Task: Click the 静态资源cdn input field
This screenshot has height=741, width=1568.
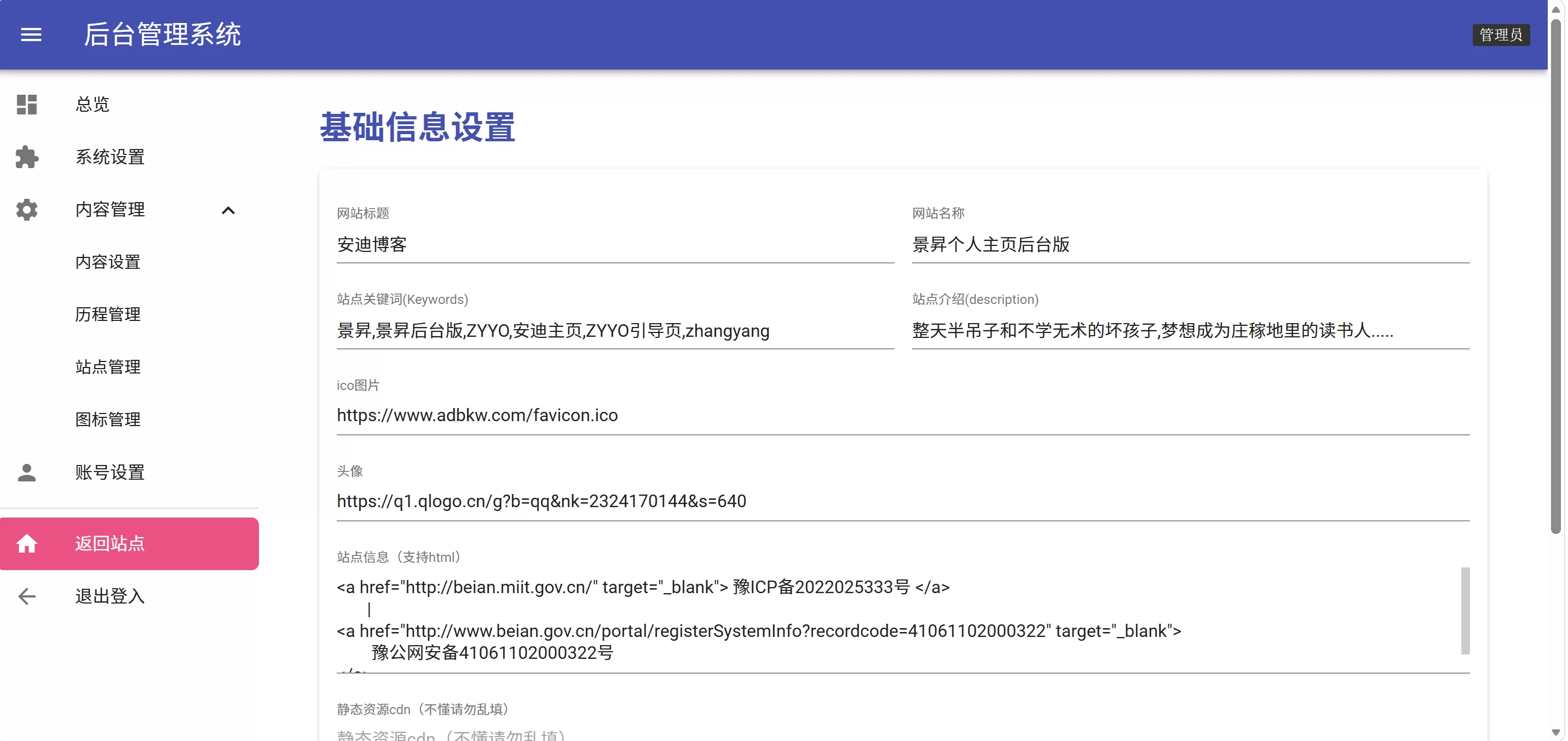Action: 903,734
